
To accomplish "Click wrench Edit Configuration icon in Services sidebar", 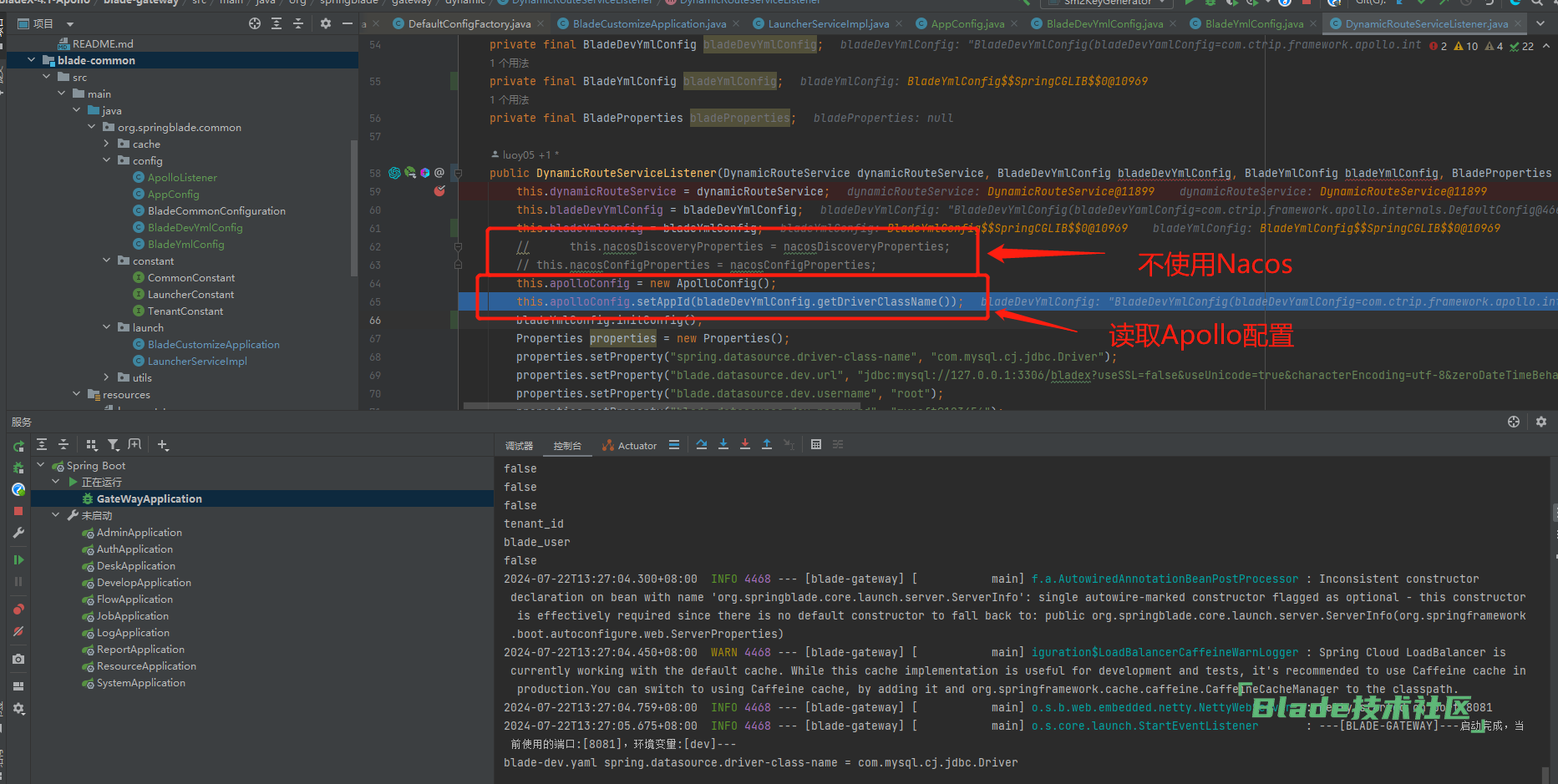I will point(18,533).
